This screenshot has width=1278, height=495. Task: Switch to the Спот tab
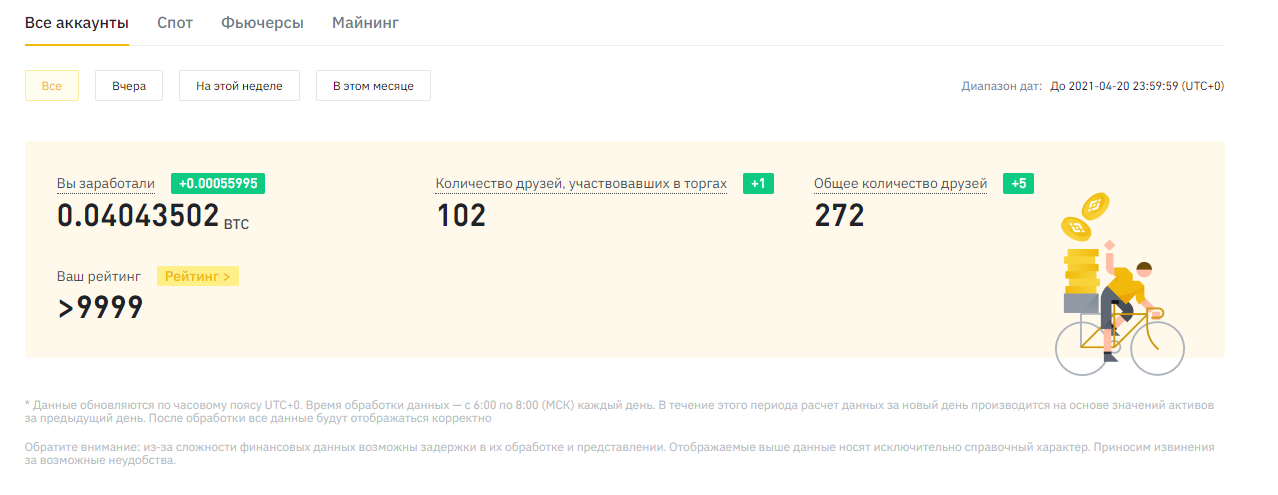175,22
